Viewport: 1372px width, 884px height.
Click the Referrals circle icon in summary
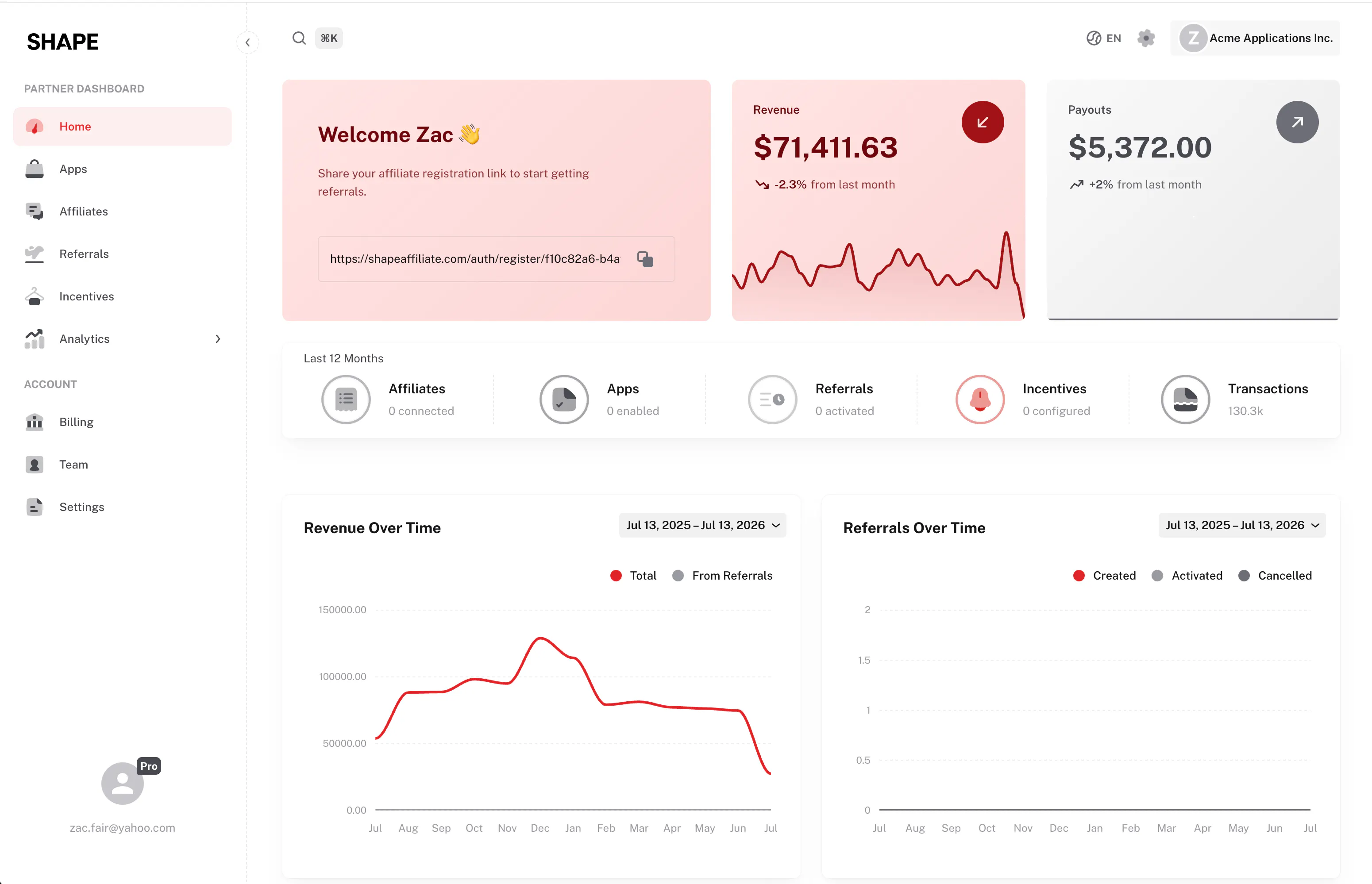coord(772,400)
